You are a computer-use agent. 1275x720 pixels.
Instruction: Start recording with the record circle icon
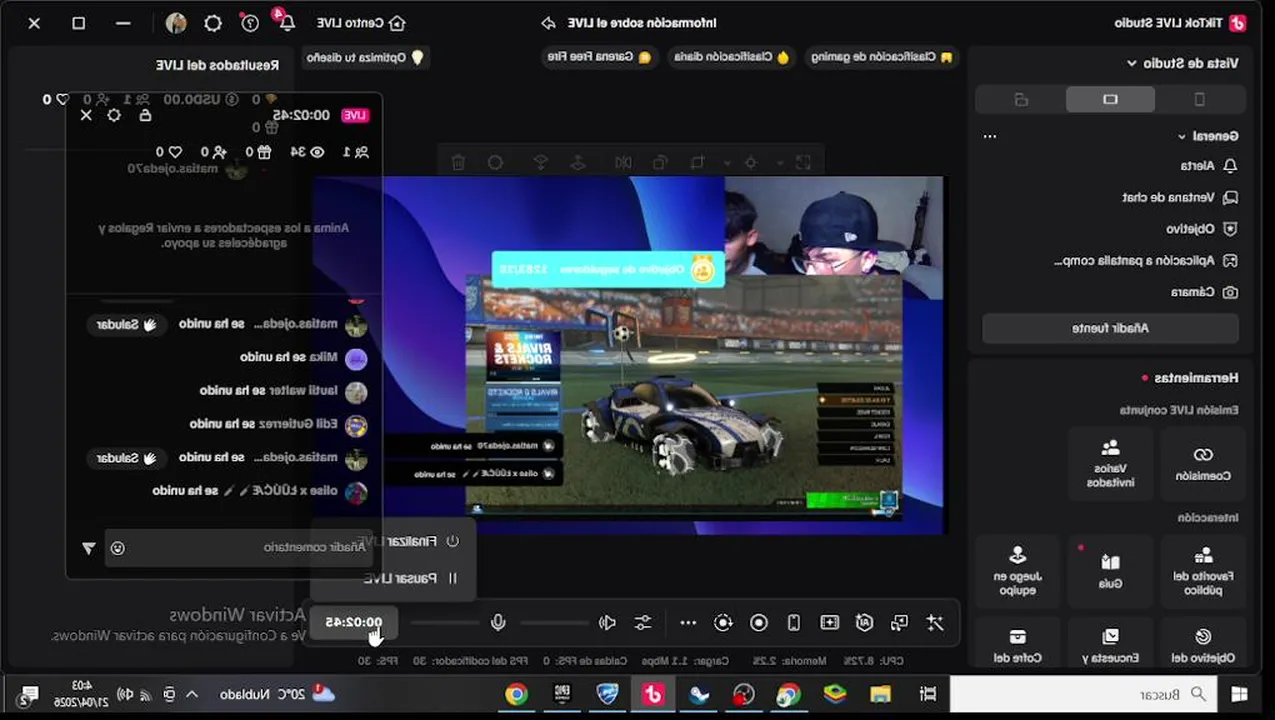tap(759, 622)
